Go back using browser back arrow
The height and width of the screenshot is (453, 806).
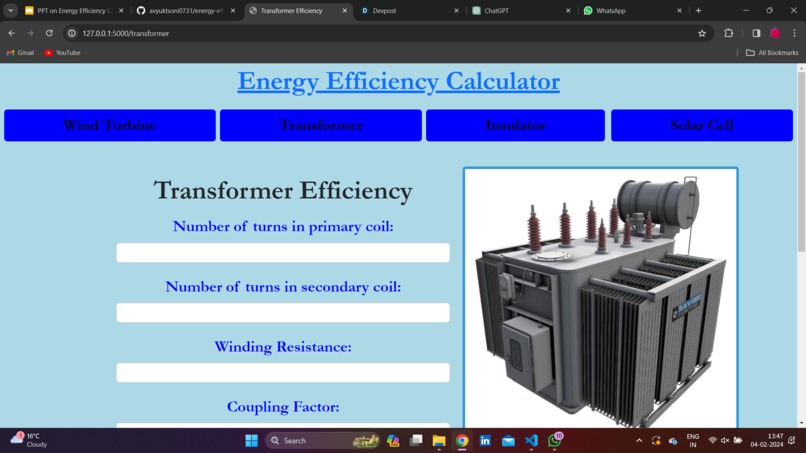coord(11,33)
